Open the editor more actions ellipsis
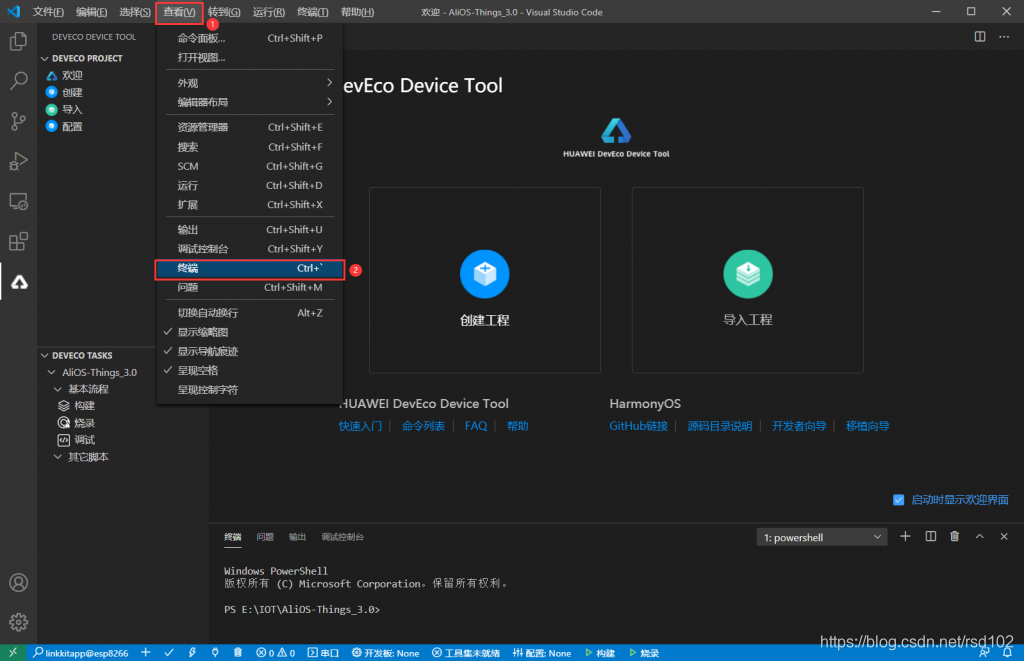Image resolution: width=1024 pixels, height=661 pixels. tap(1004, 37)
